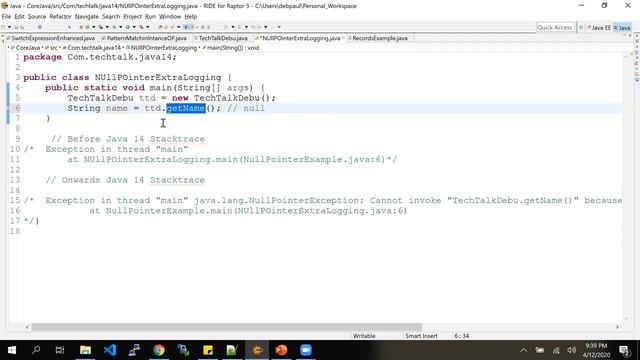Collapse the main method fold at line 4
Image resolution: width=640 pixels, height=360 pixels.
click(x=21, y=88)
